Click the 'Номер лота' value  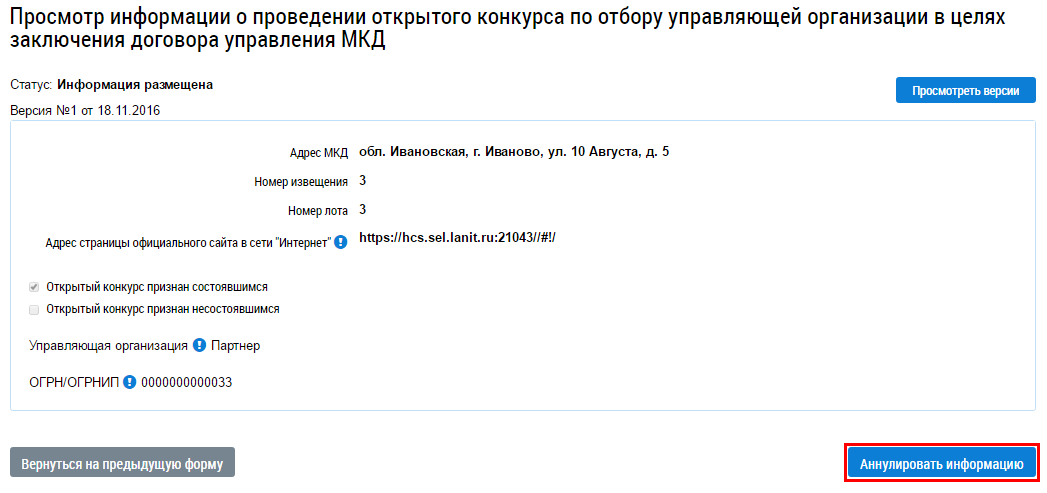[363, 210]
